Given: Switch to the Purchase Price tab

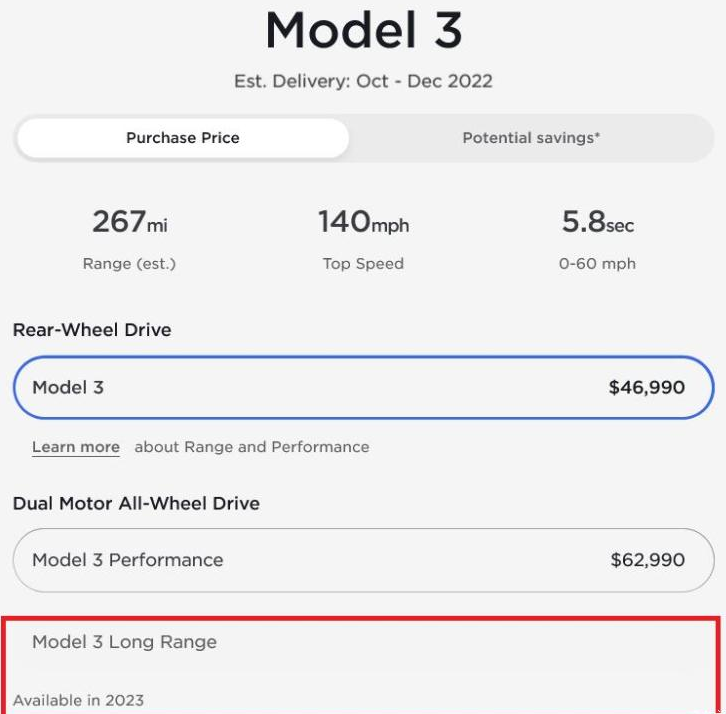Looking at the screenshot, I should pos(183,138).
